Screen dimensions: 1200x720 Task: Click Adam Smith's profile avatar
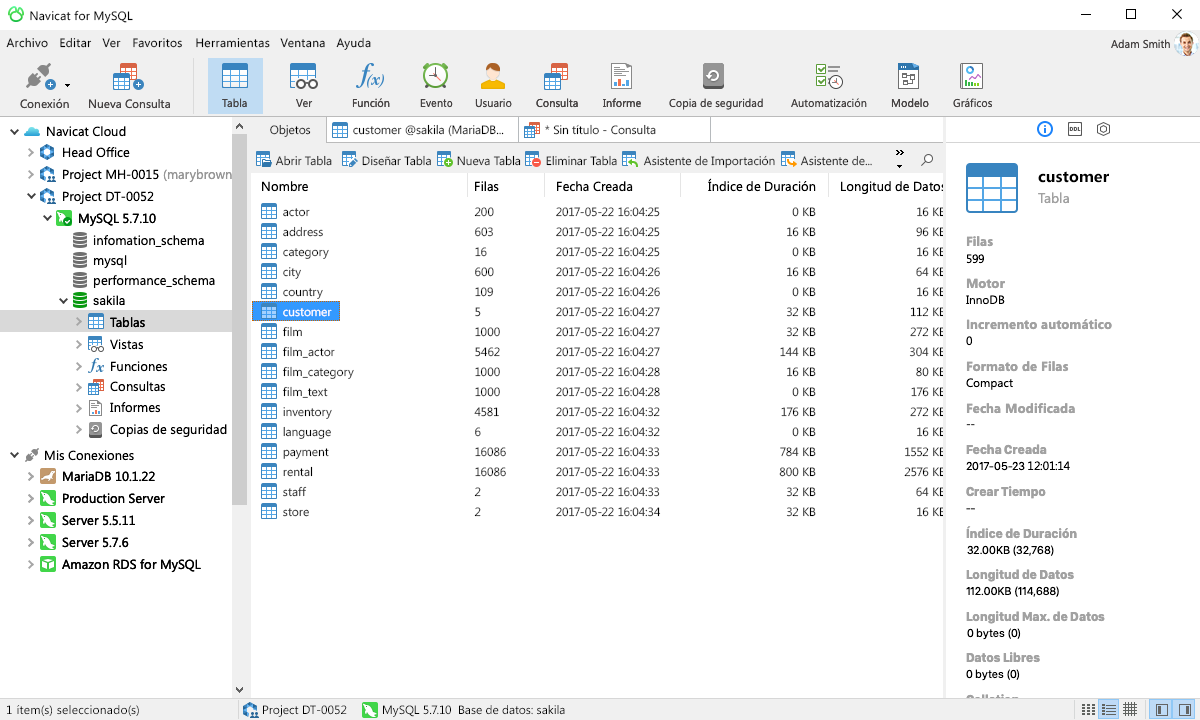pyautogui.click(x=1186, y=44)
